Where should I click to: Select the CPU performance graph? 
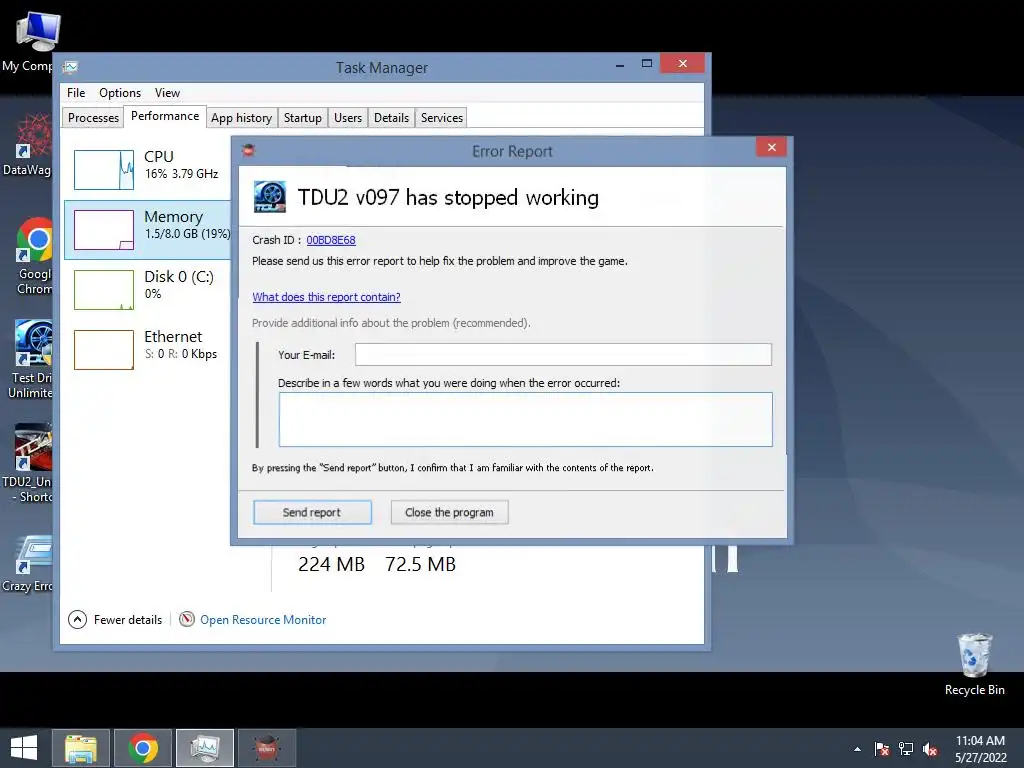104,170
